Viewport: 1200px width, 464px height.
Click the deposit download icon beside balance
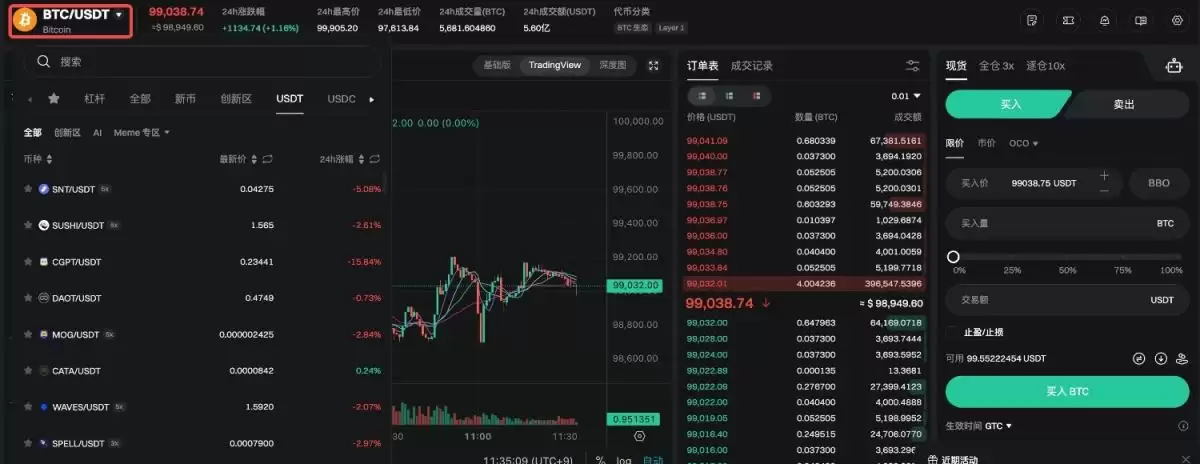coord(1161,358)
